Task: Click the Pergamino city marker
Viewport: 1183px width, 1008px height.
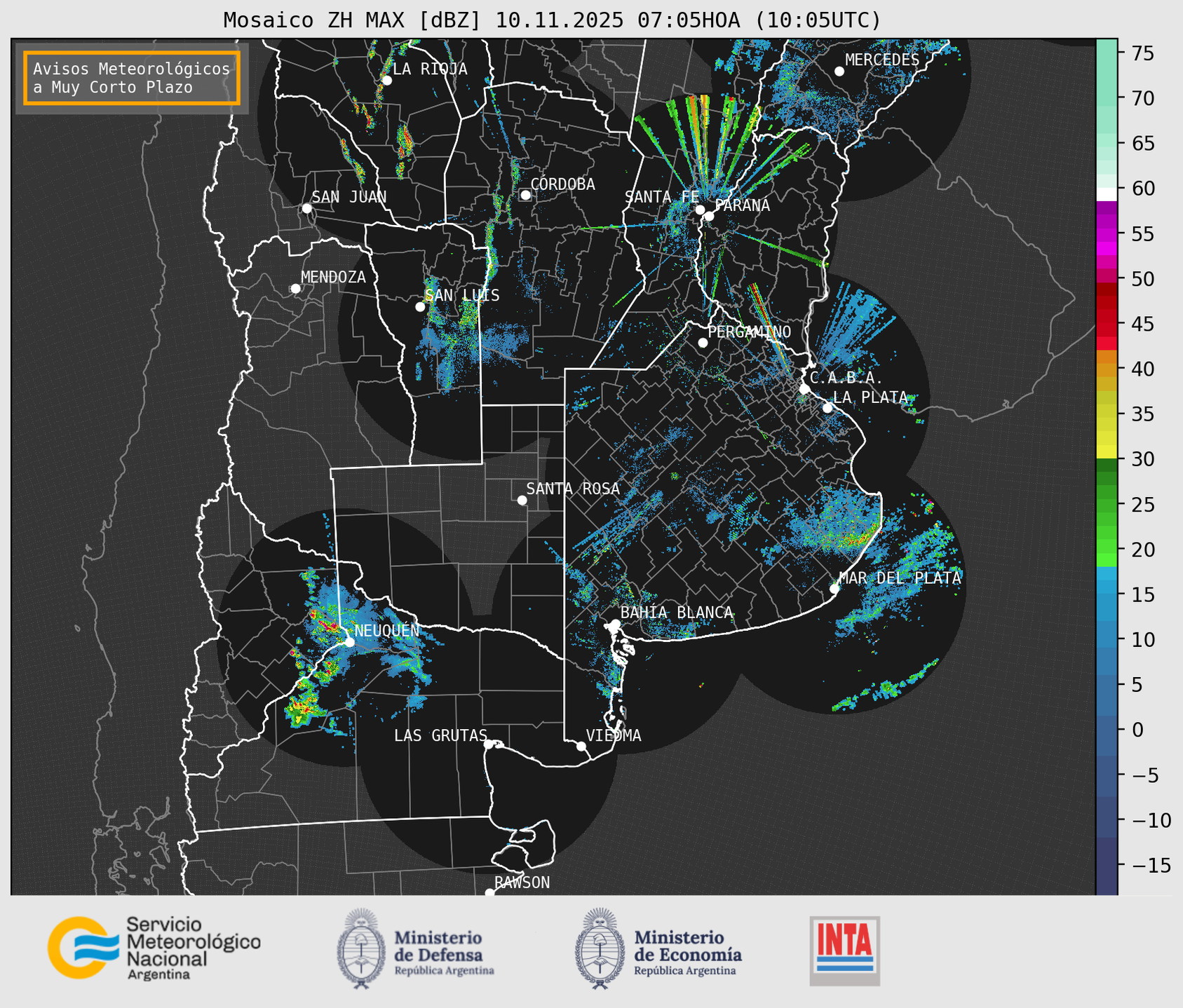Action: 703,343
